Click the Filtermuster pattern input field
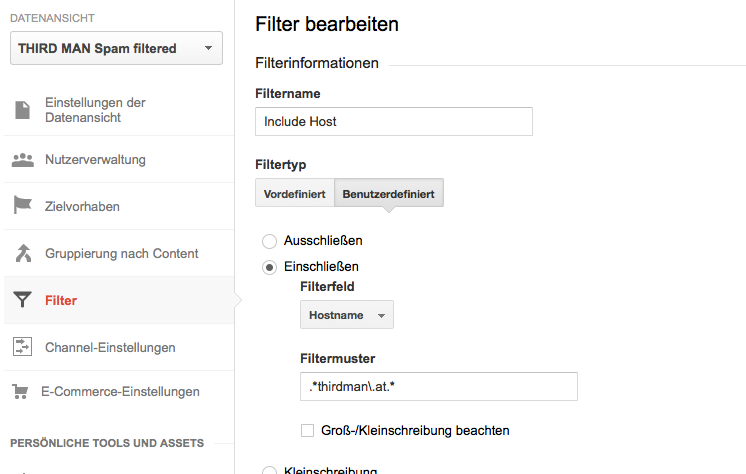This screenshot has height=474, width=746. (x=439, y=386)
